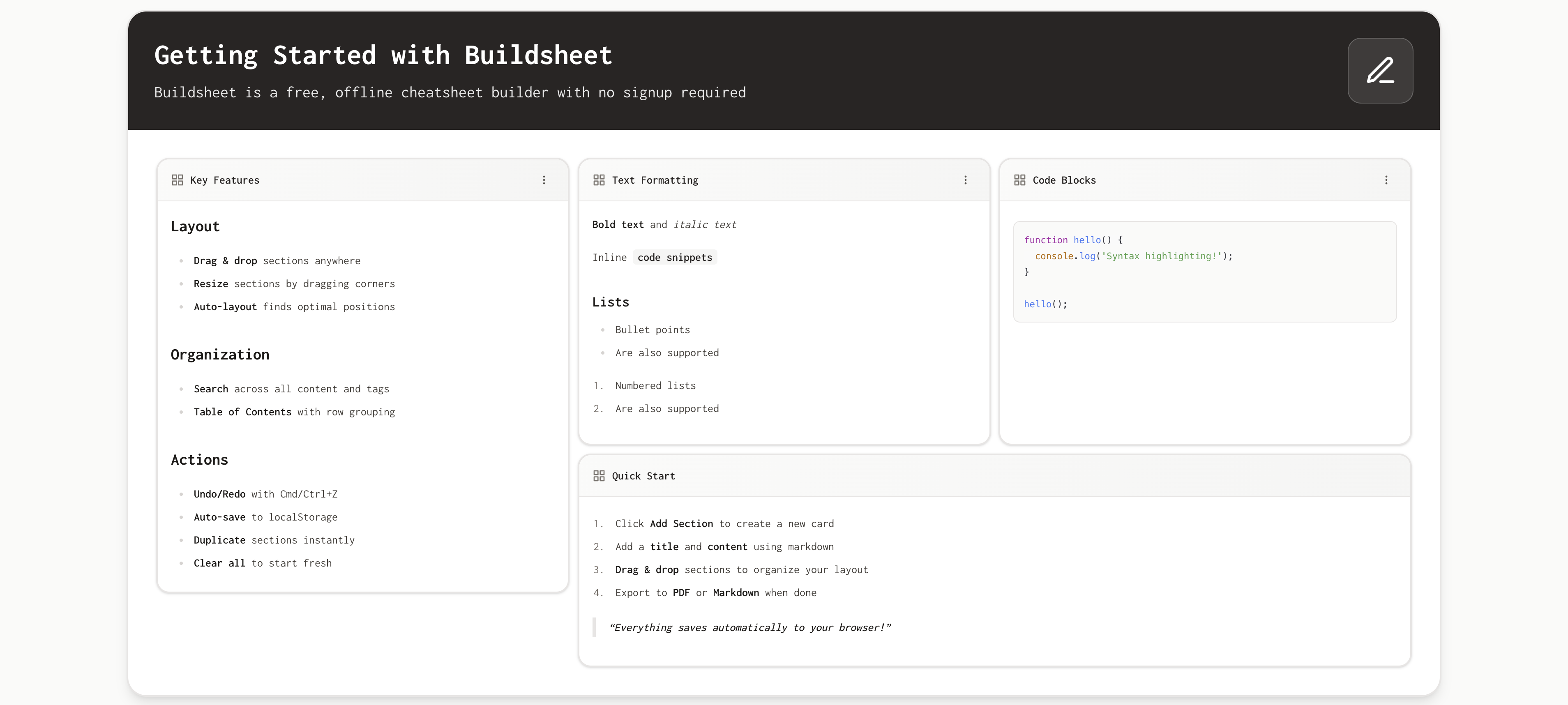Viewport: 1568px width, 705px height.
Task: Open Code Blocks three-dot options menu
Action: 1386,180
